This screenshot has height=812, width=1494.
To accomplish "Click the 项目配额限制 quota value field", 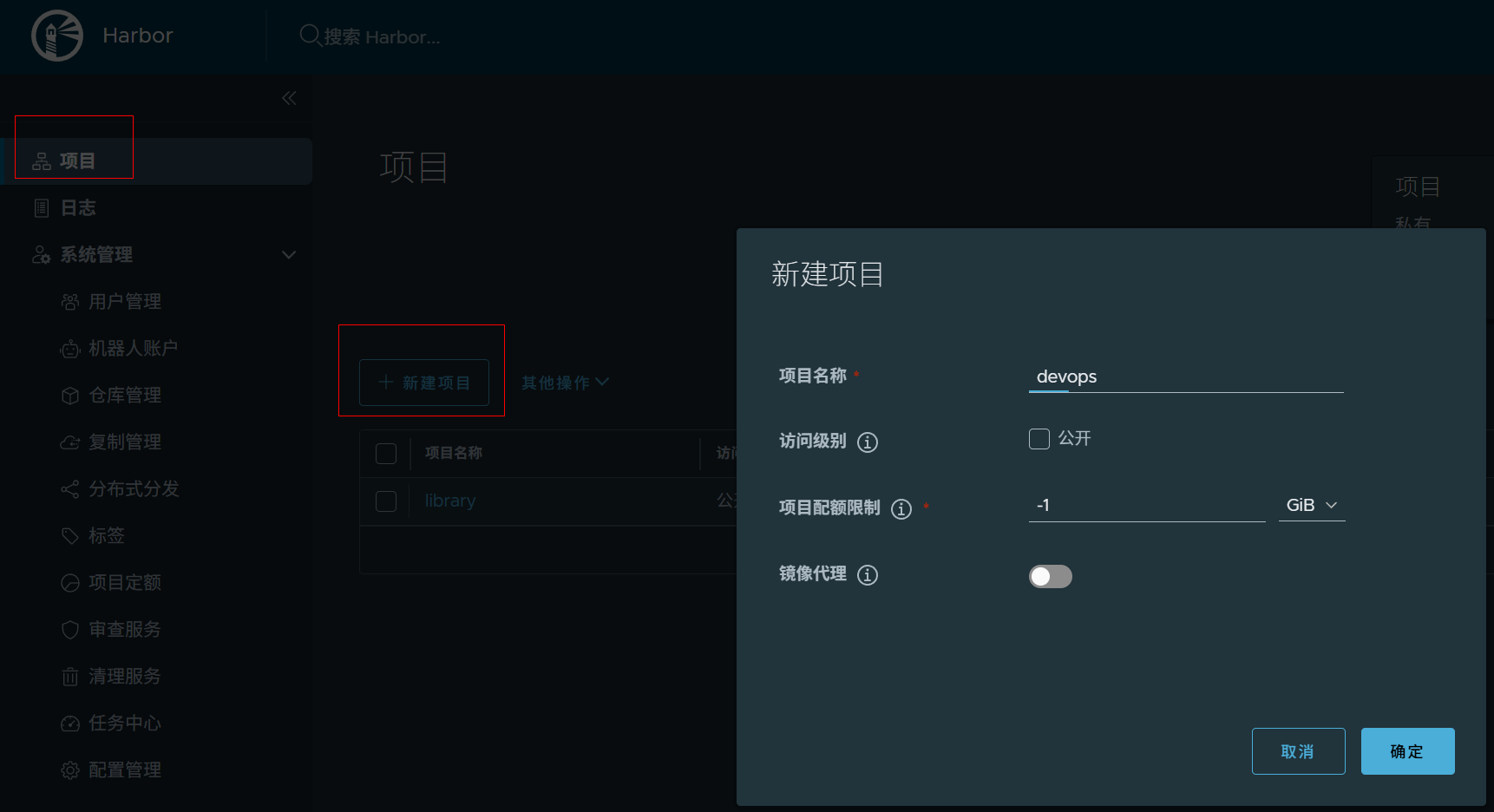I will pyautogui.click(x=1145, y=506).
